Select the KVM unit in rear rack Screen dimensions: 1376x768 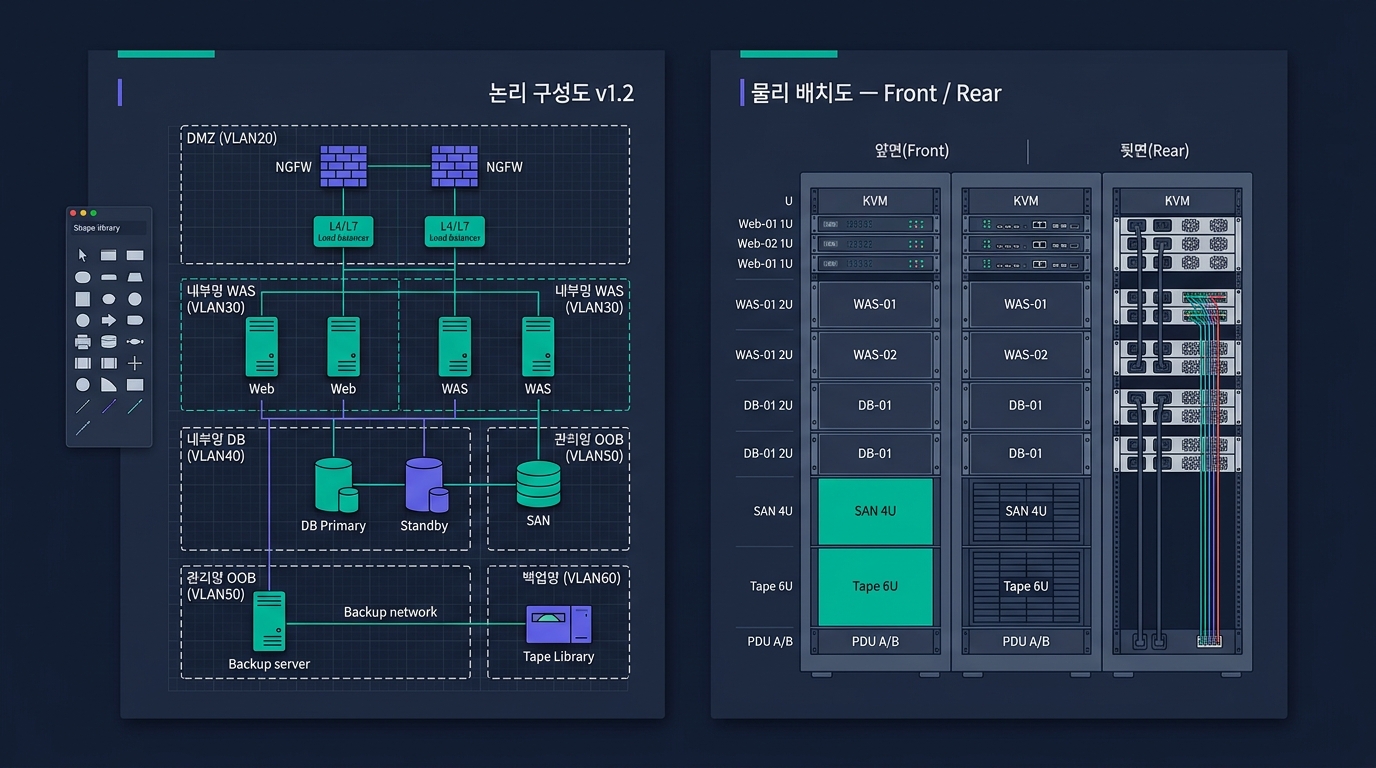[1177, 201]
